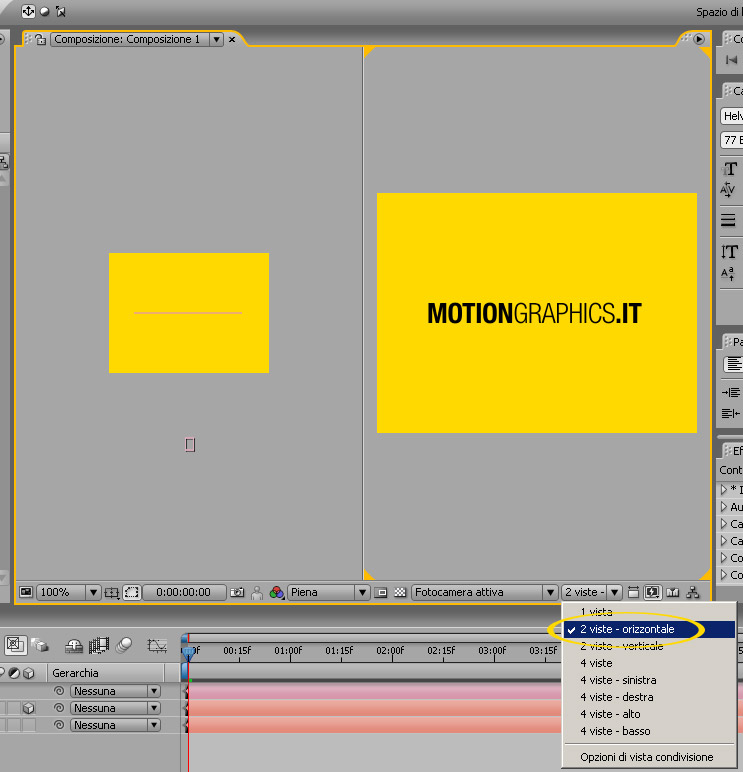
Task: Open the Fotocamera attiva view dropdown
Action: coord(484,592)
